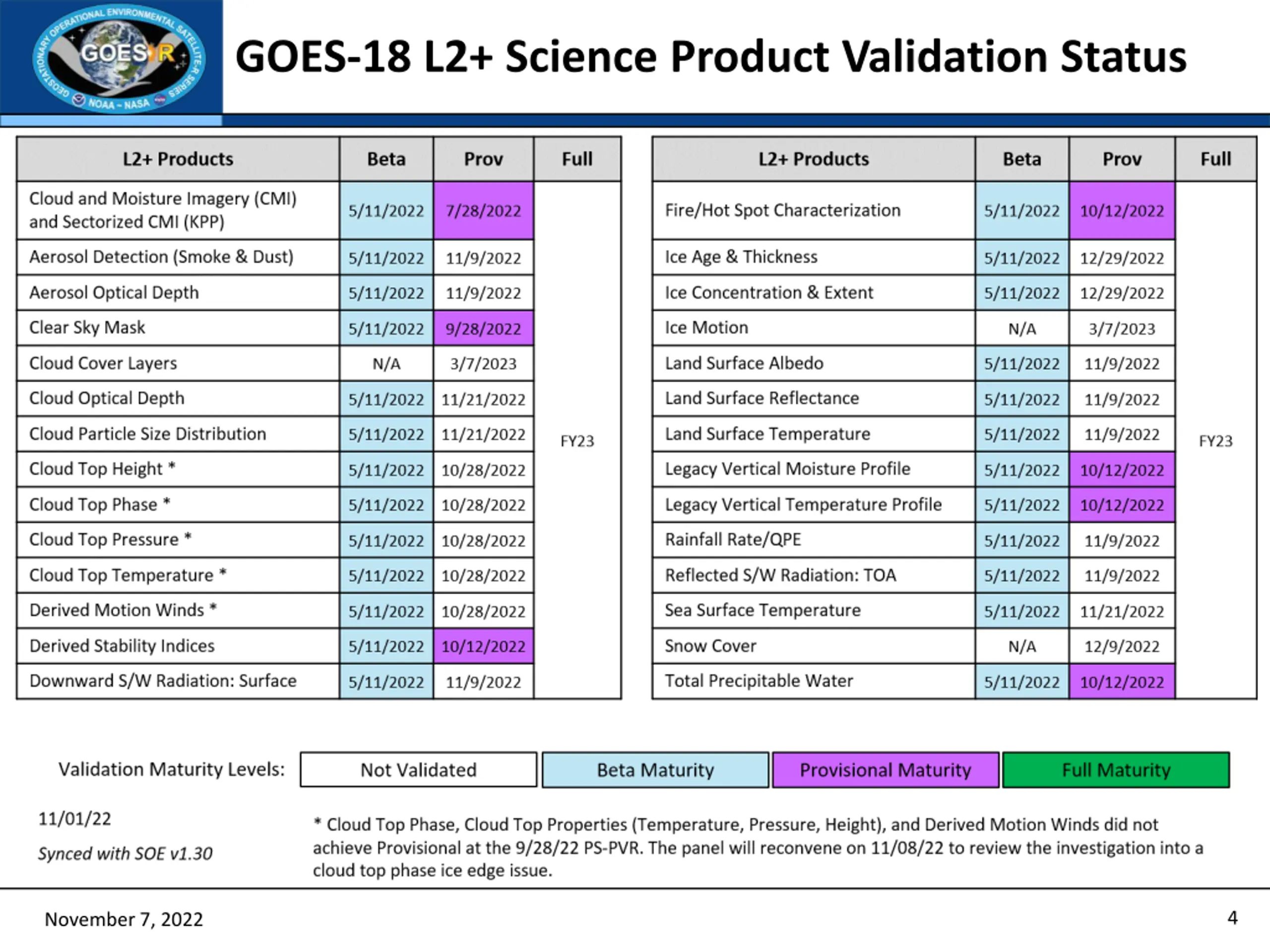Click the 11/9/2022 cell for Rainfall Rate/QPE
This screenshot has height=952, width=1270.
coord(1122,540)
